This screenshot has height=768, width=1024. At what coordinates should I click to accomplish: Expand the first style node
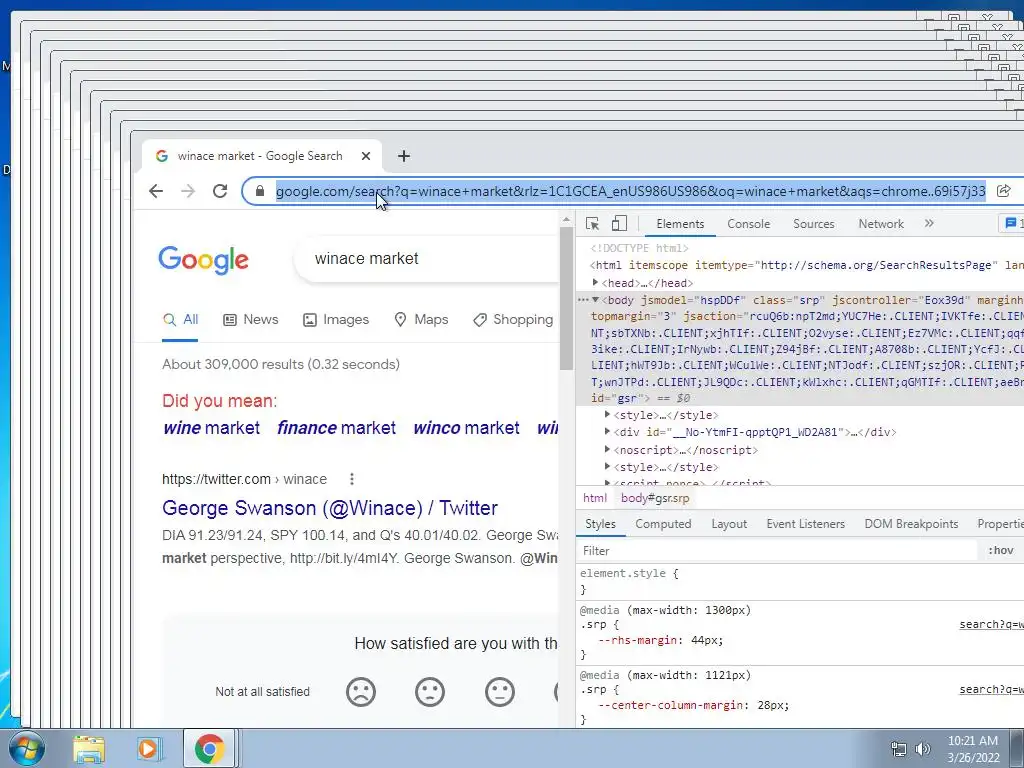[x=607, y=415]
